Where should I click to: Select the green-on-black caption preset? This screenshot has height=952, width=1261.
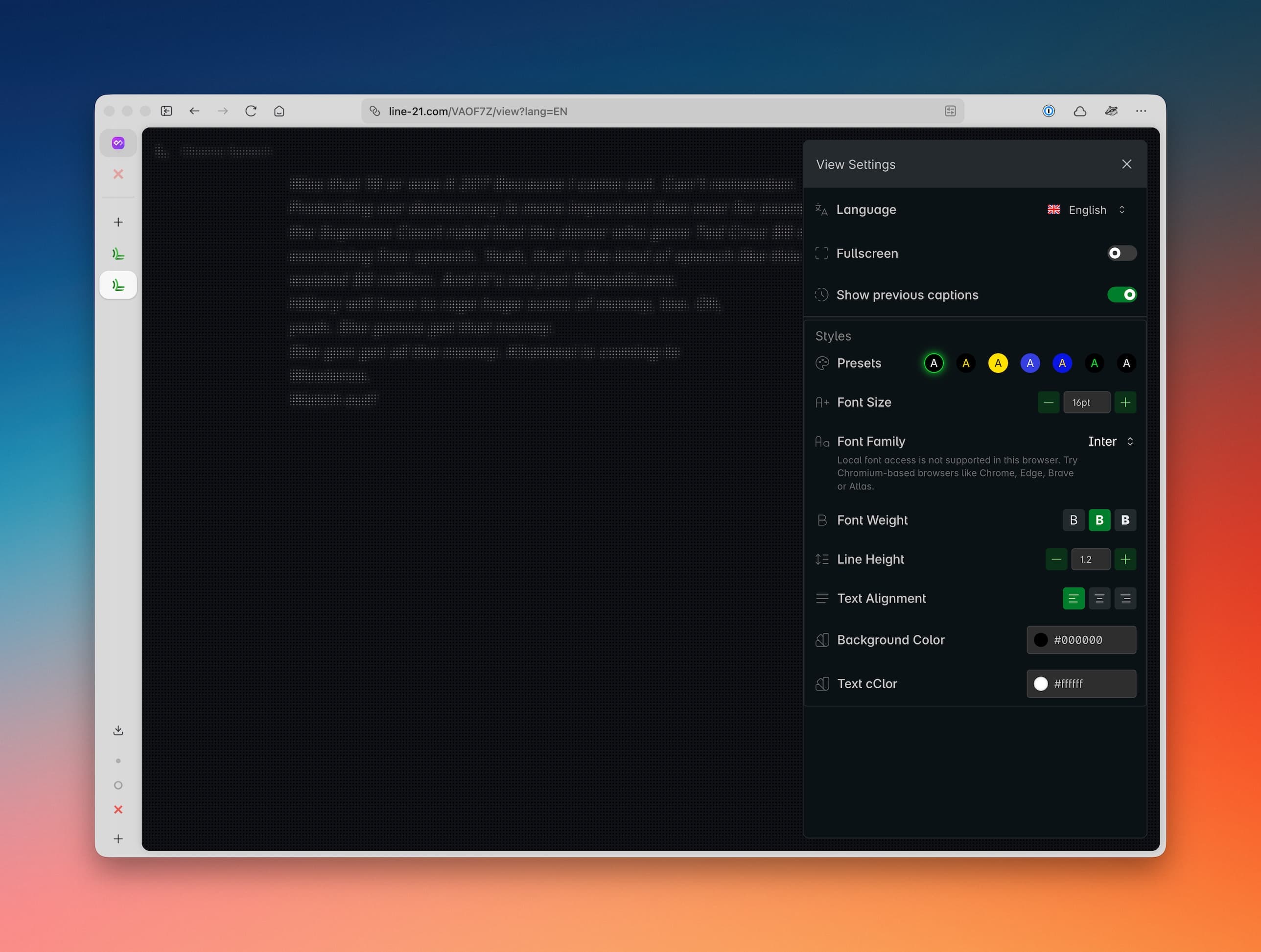tap(1094, 363)
